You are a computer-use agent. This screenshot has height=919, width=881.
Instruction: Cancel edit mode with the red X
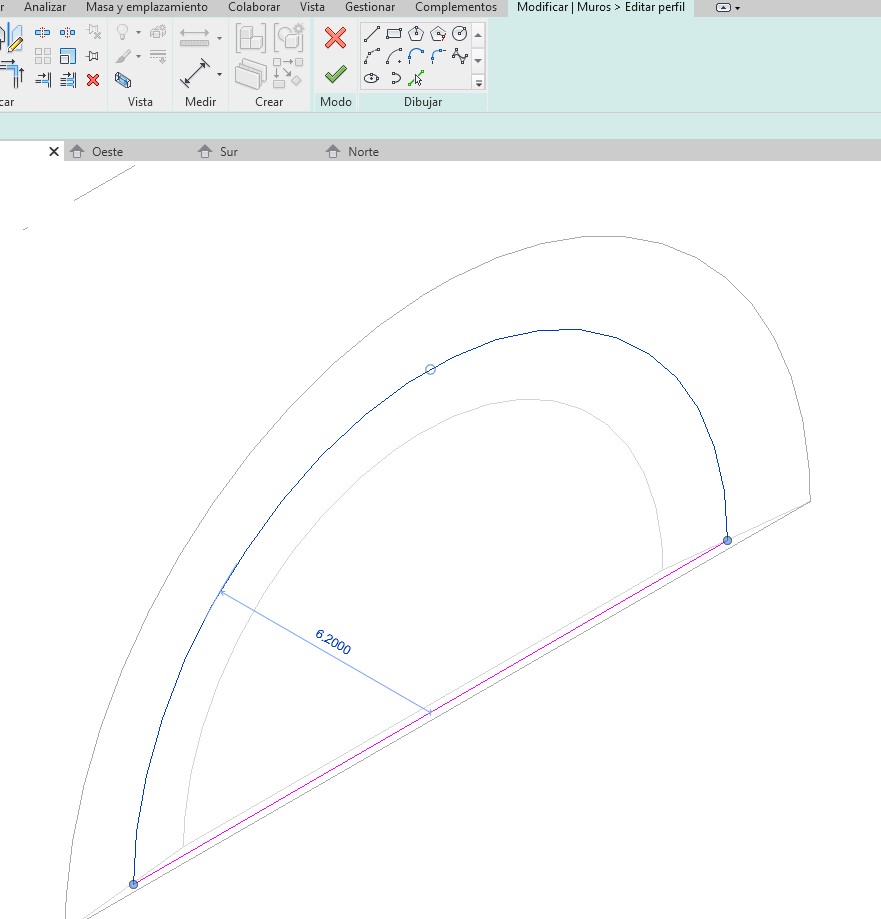point(335,38)
